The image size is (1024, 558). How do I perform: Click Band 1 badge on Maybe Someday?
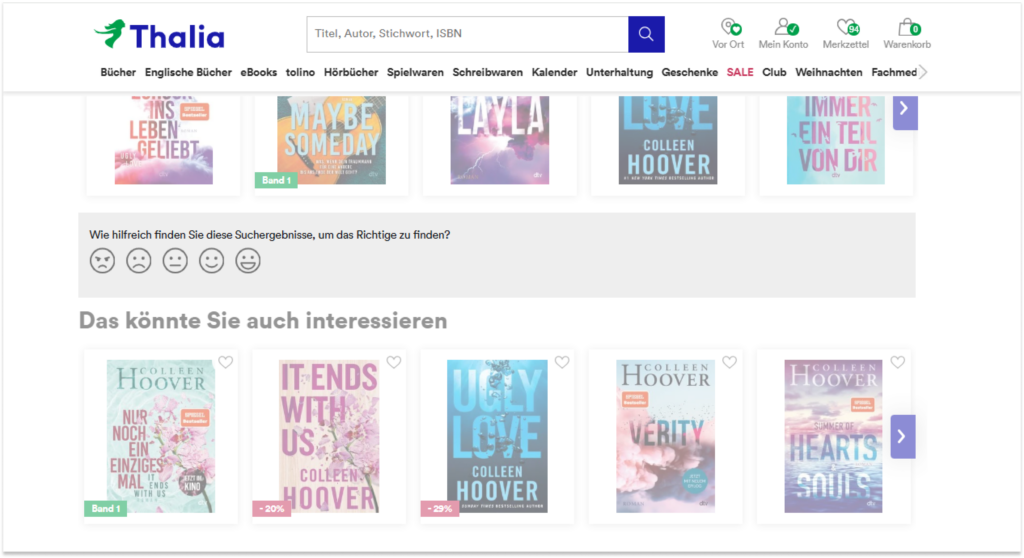tap(276, 180)
